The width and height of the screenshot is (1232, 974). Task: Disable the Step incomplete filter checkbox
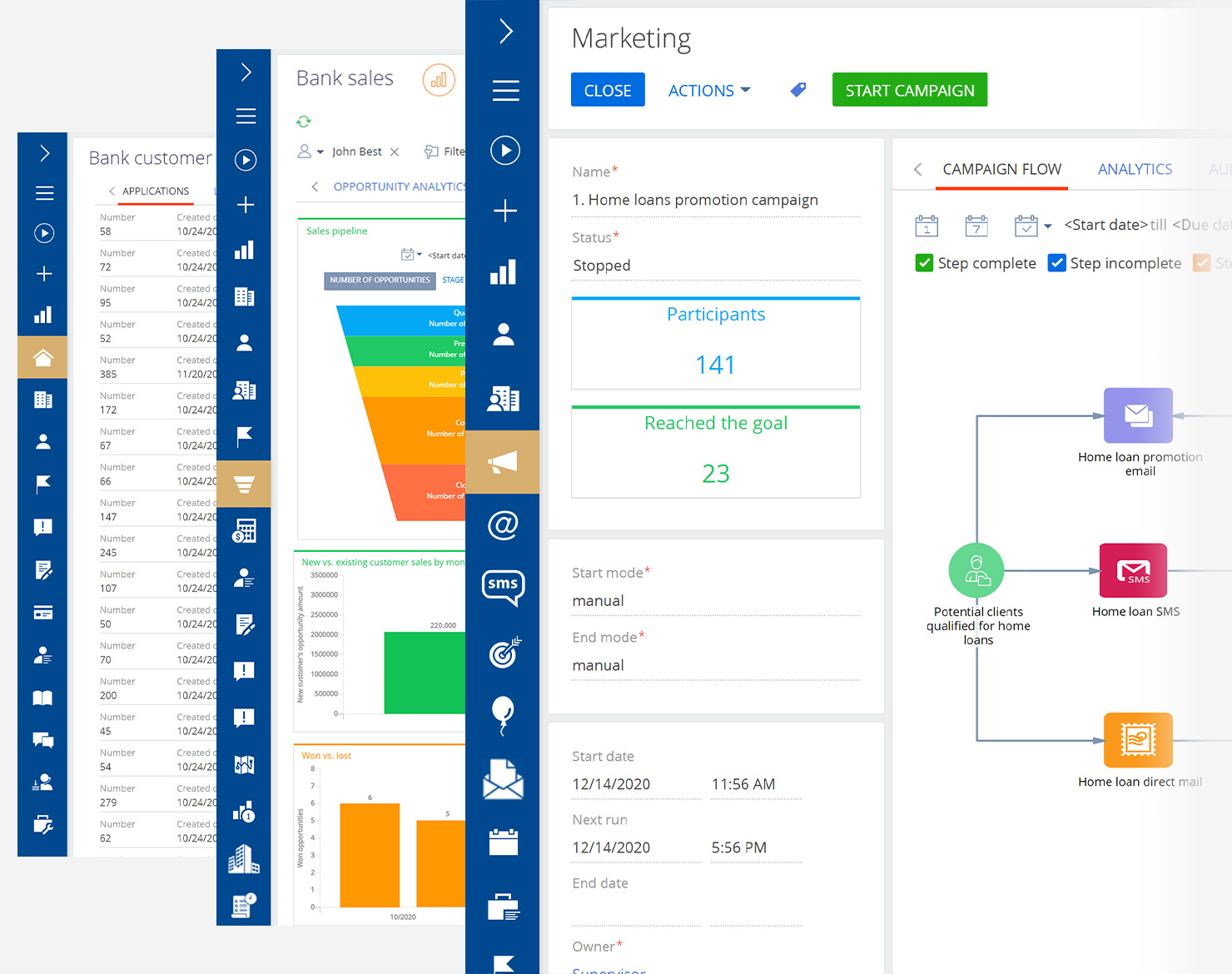click(1056, 262)
